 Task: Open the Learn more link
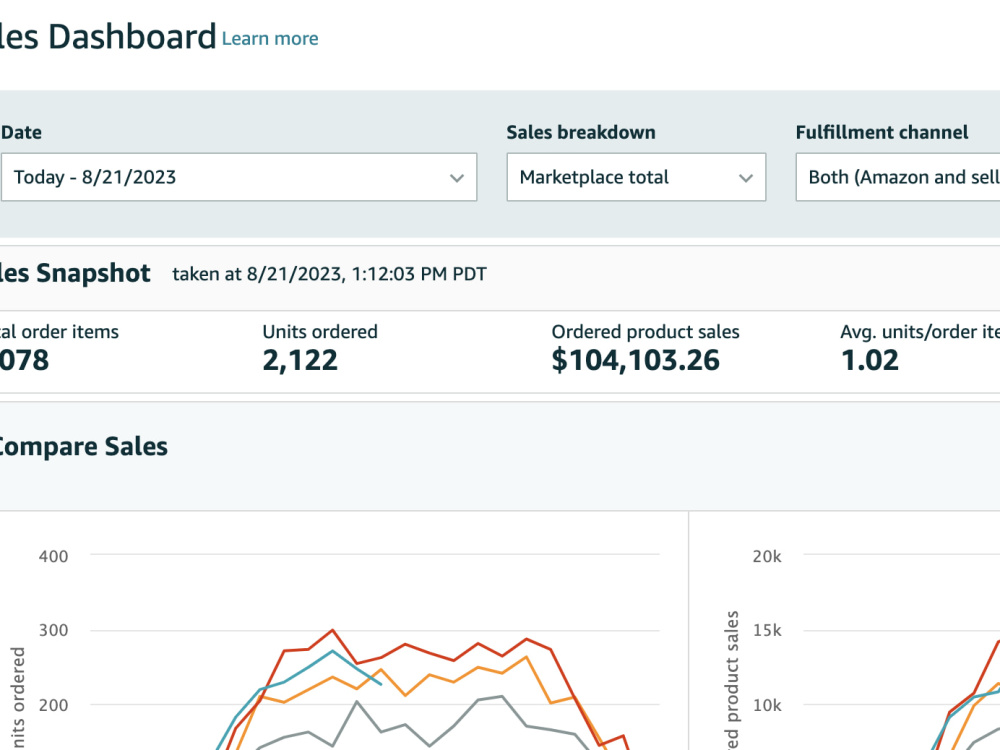tap(270, 38)
